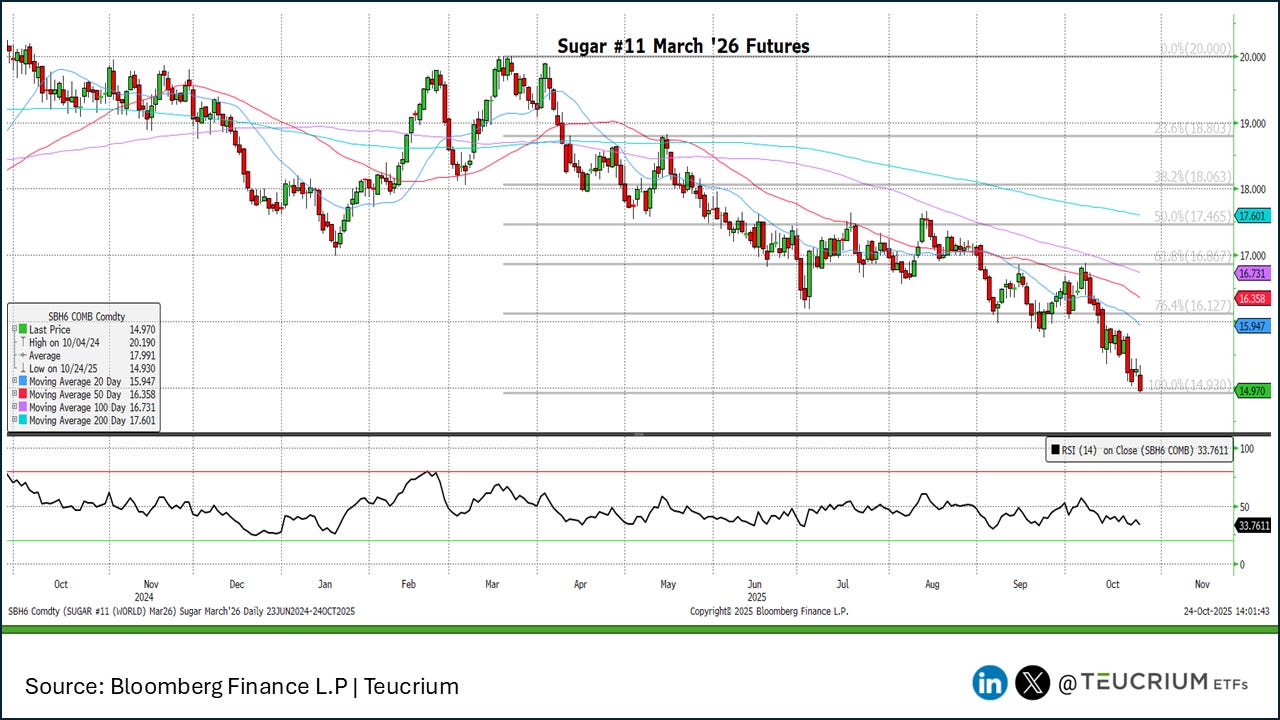Click the '100.0%(14.930)' Fibonacci level label
Screen dimensions: 1280x720
[x=1189, y=385]
